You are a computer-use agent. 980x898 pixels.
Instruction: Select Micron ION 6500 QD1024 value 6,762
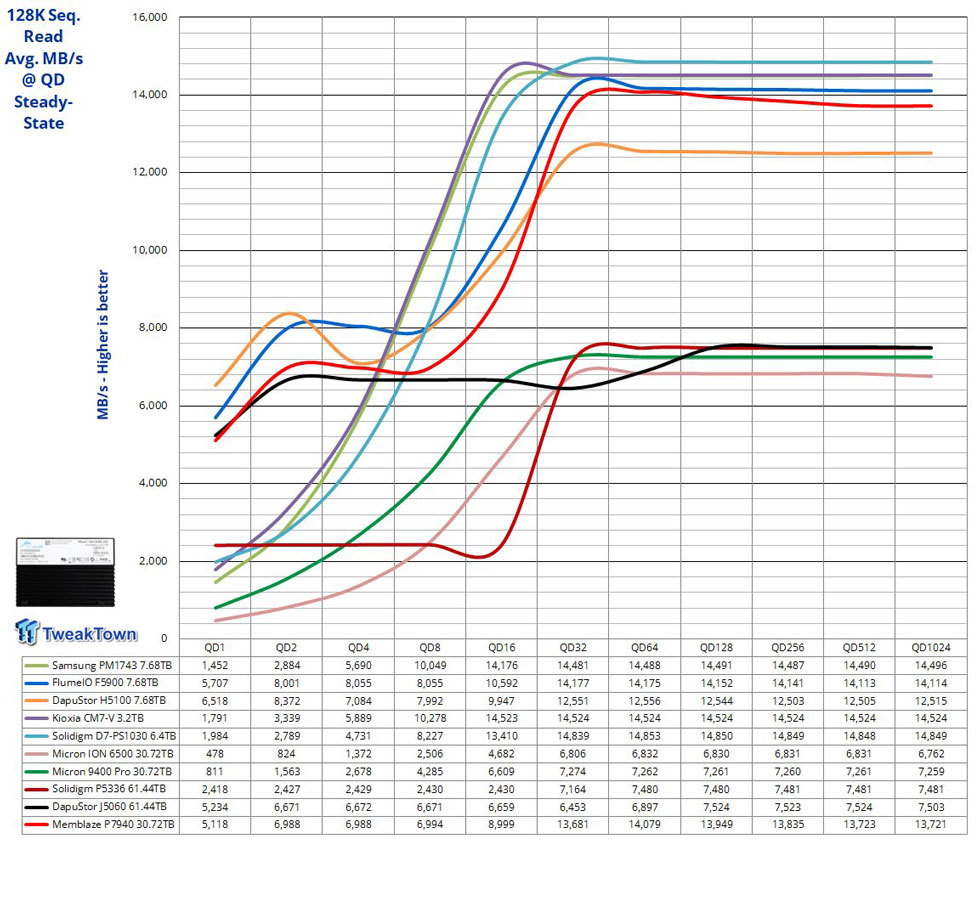(931, 754)
